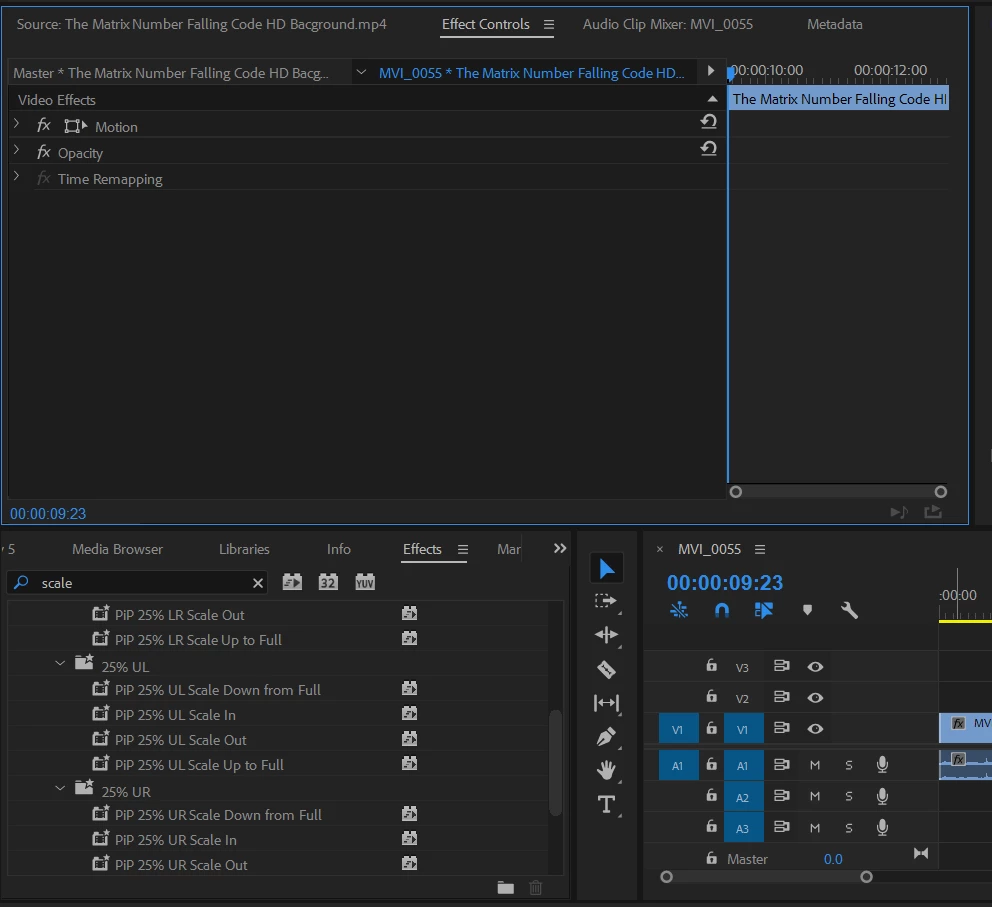Select the Slip tool
Viewport: 992px width, 907px height.
coord(606,703)
